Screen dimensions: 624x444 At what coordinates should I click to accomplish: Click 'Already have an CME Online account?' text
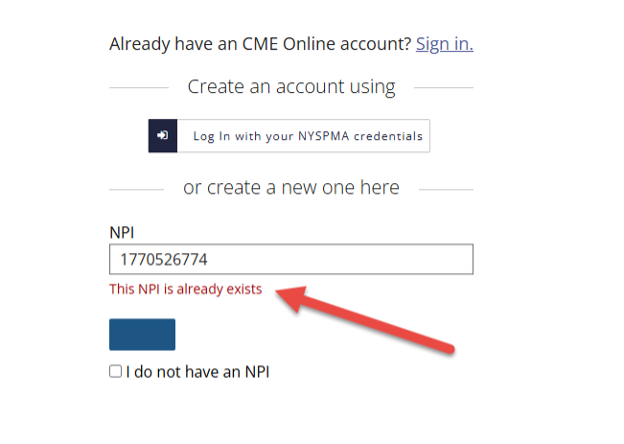(x=260, y=44)
